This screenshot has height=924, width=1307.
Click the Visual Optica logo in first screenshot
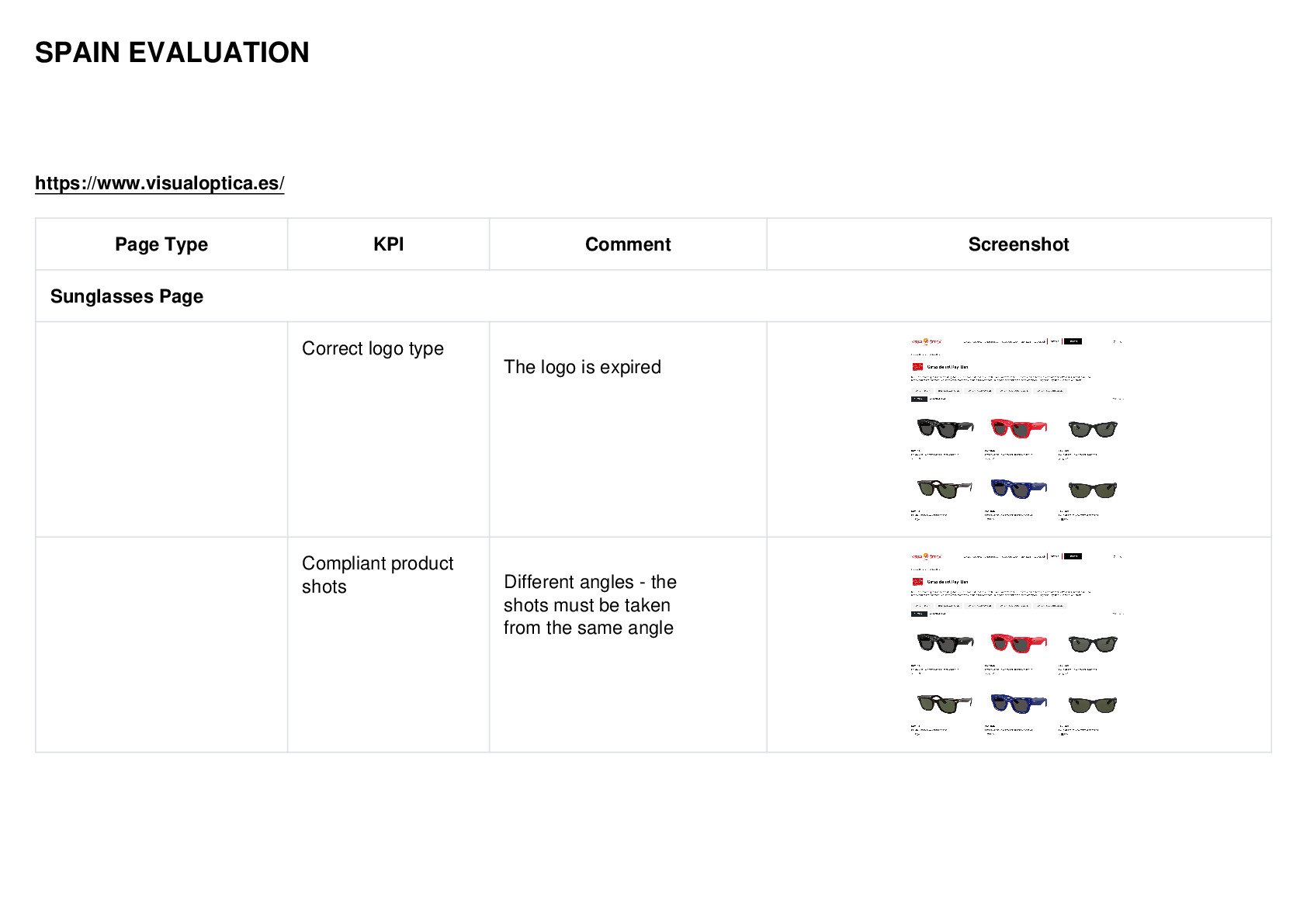tap(926, 341)
